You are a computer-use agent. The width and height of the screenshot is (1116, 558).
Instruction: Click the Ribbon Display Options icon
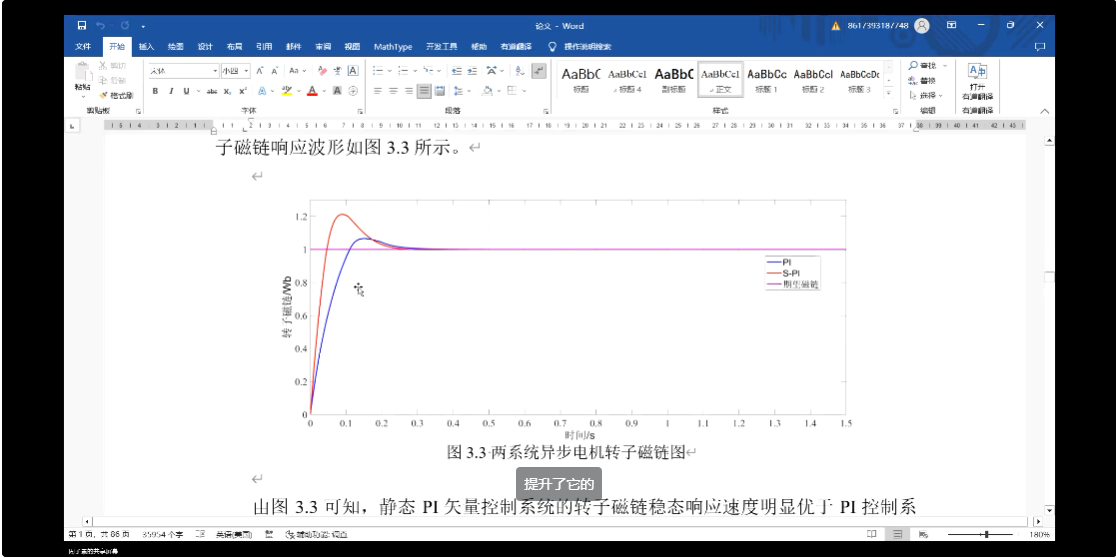pyautogui.click(x=952, y=26)
